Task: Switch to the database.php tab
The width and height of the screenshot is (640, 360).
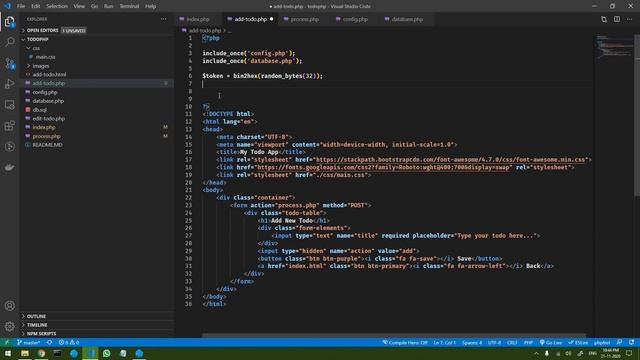Action: 407,19
